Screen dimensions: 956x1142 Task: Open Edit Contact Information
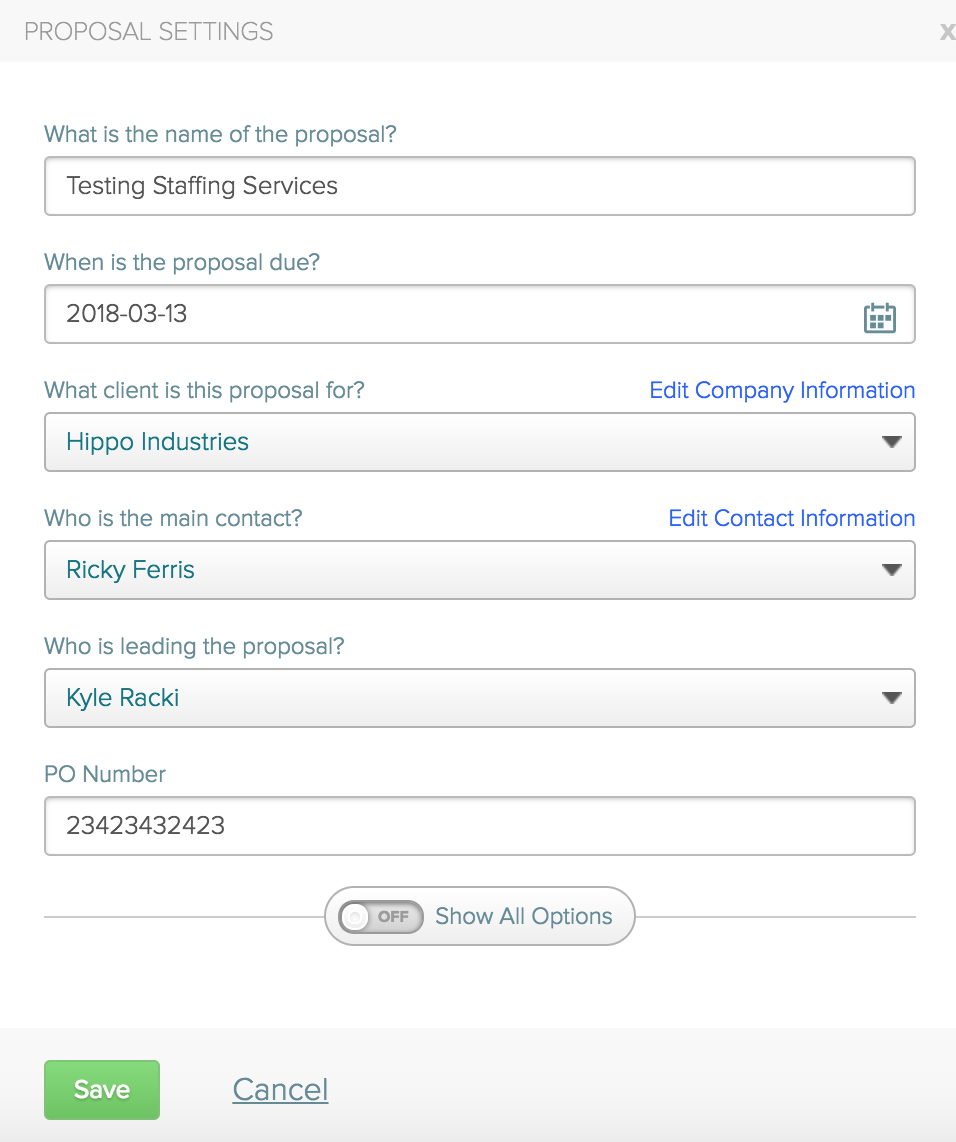coord(791,518)
